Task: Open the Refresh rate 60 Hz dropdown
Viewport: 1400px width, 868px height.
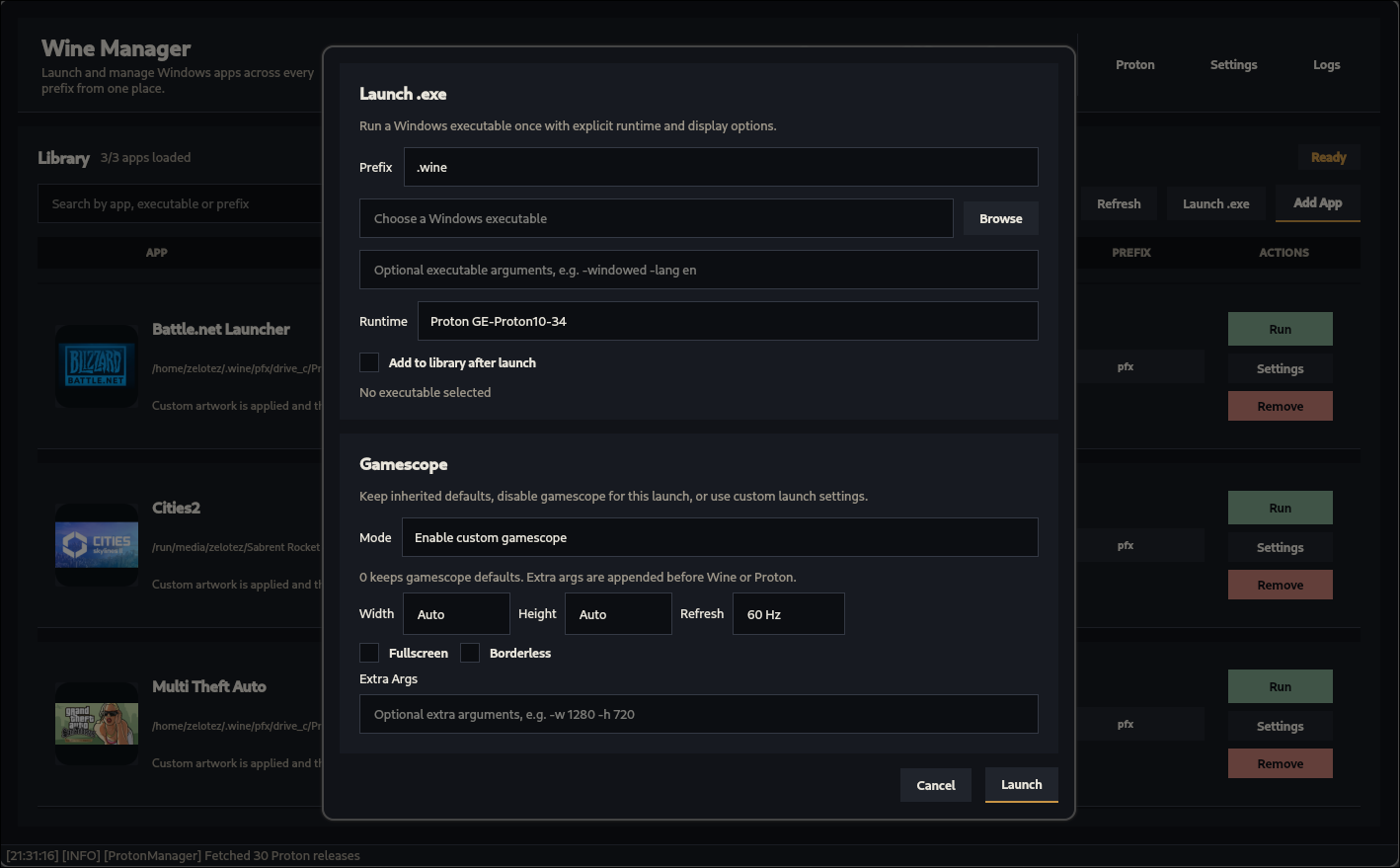Action: pyautogui.click(x=789, y=613)
